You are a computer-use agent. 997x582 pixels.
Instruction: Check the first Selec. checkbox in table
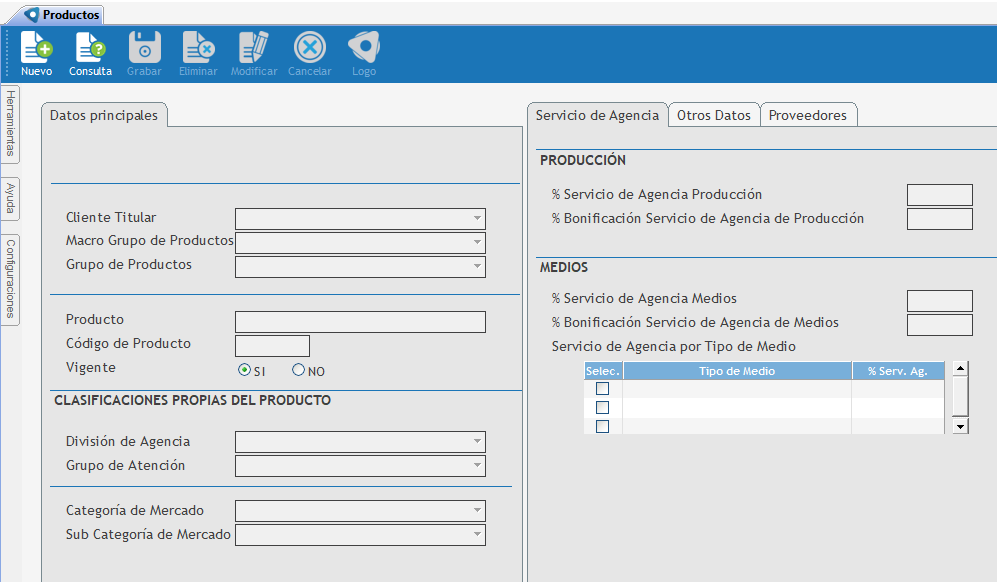click(x=602, y=389)
